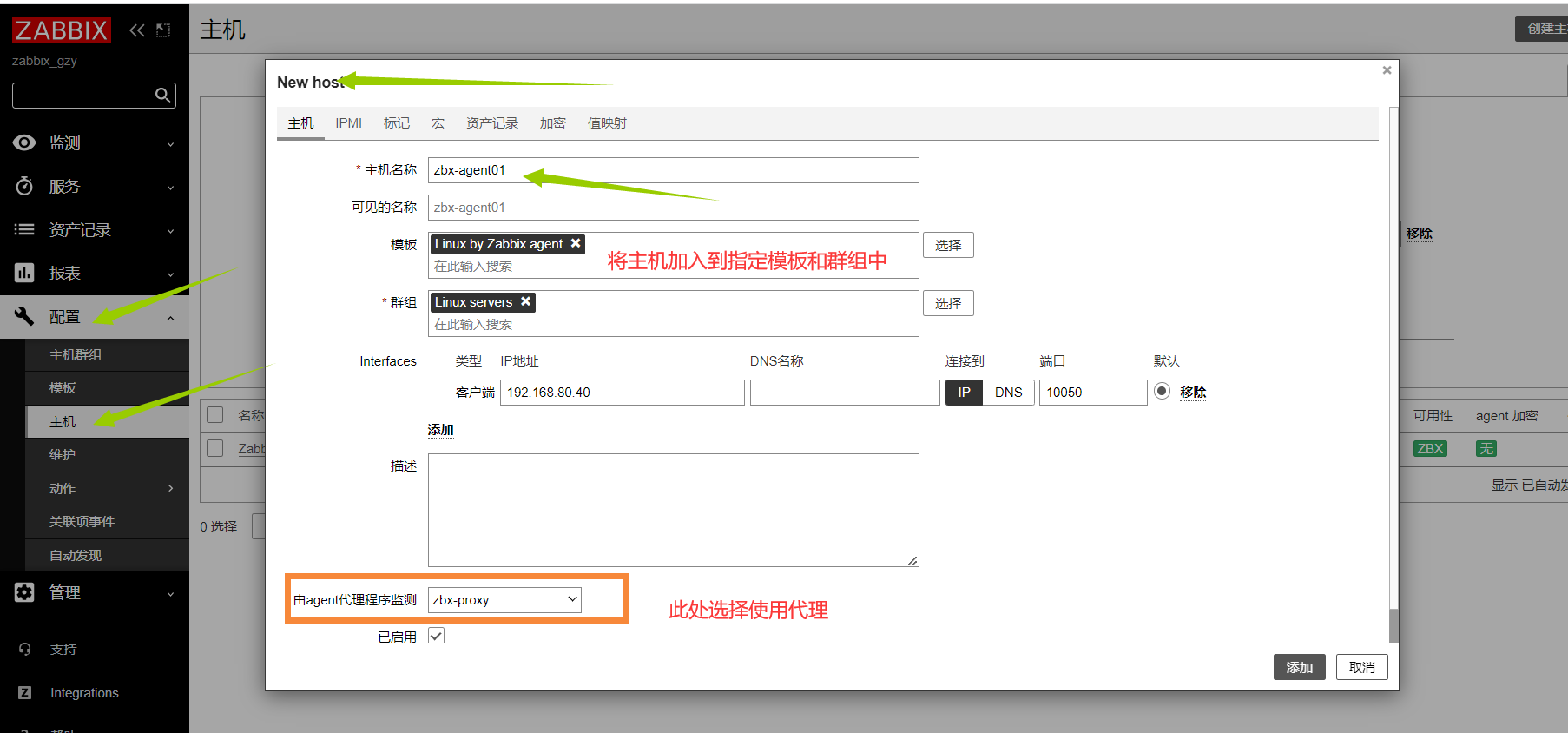Viewport: 1568px width, 733px height.
Task: Click the ZABBIX logo
Action: [x=62, y=30]
